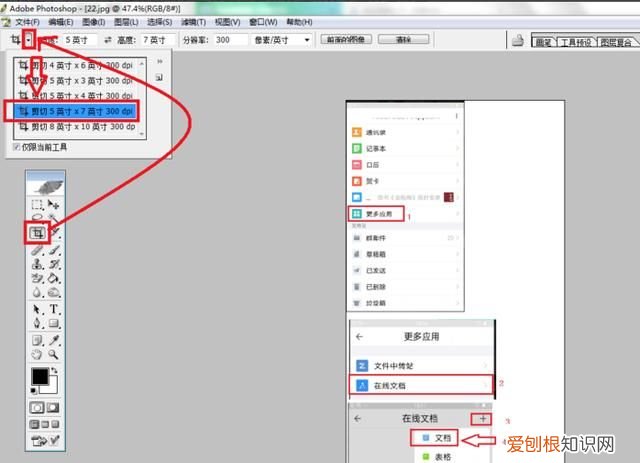Open the 图层(L) menu
This screenshot has width=640, height=463.
(126, 22)
